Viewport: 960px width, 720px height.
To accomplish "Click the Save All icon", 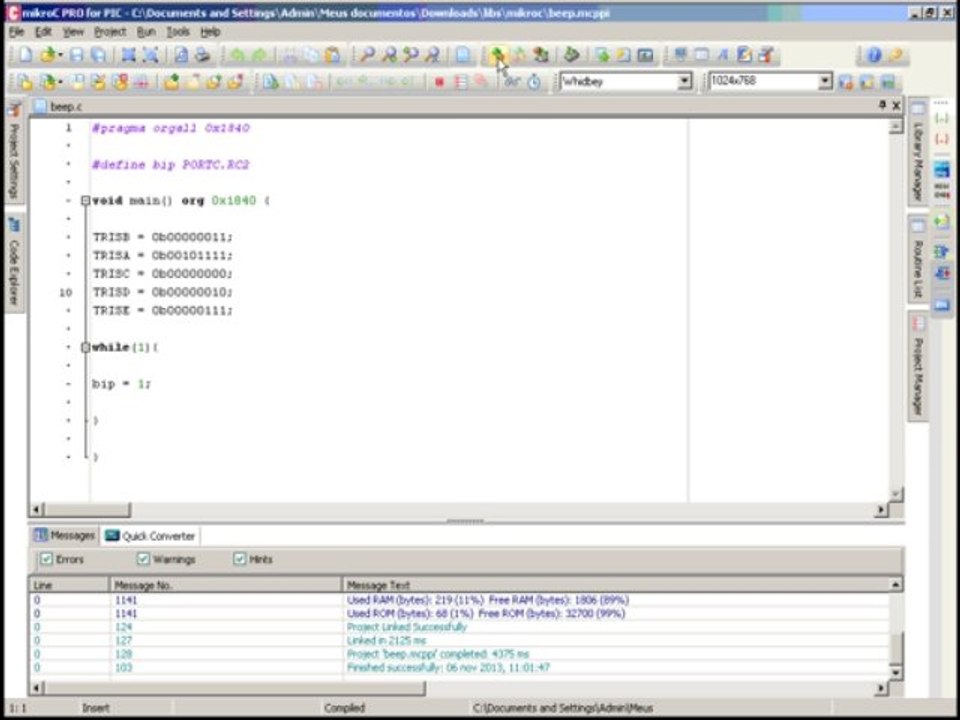I will point(98,54).
